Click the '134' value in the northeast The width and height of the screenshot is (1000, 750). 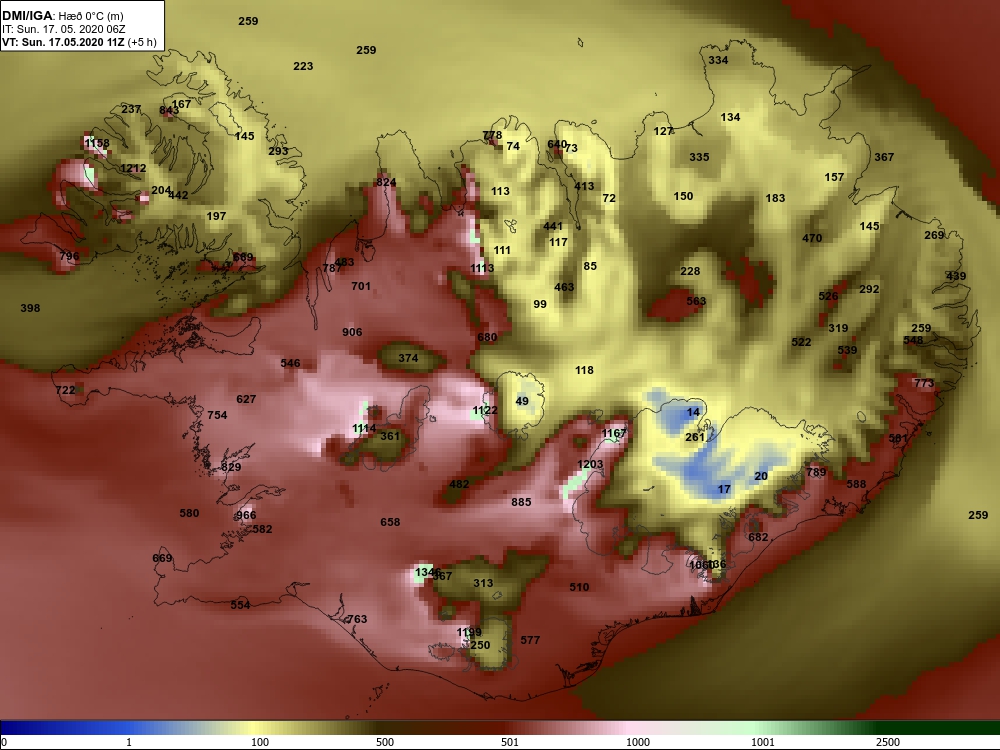(730, 117)
